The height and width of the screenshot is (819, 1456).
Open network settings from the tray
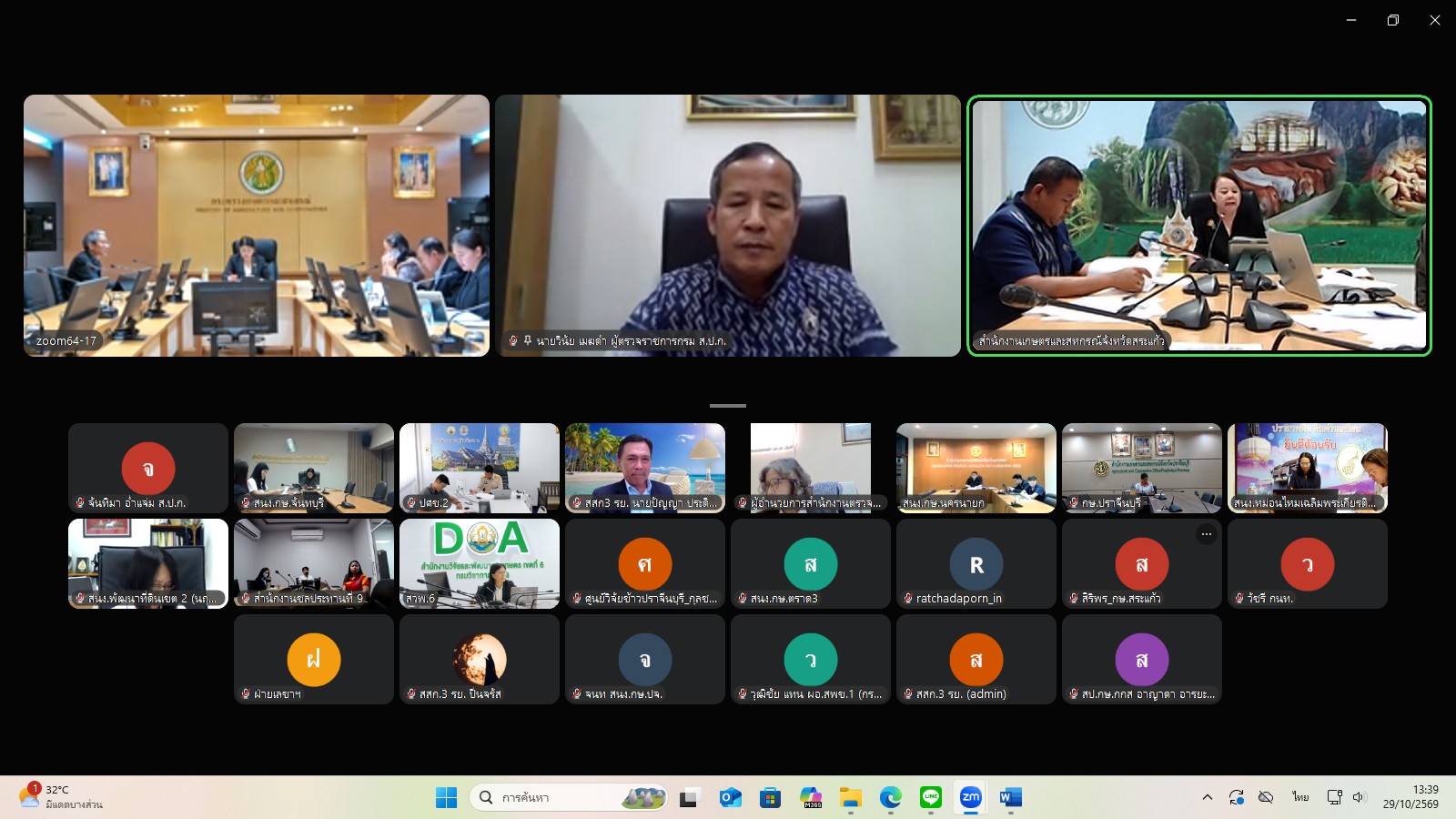coord(1335,797)
